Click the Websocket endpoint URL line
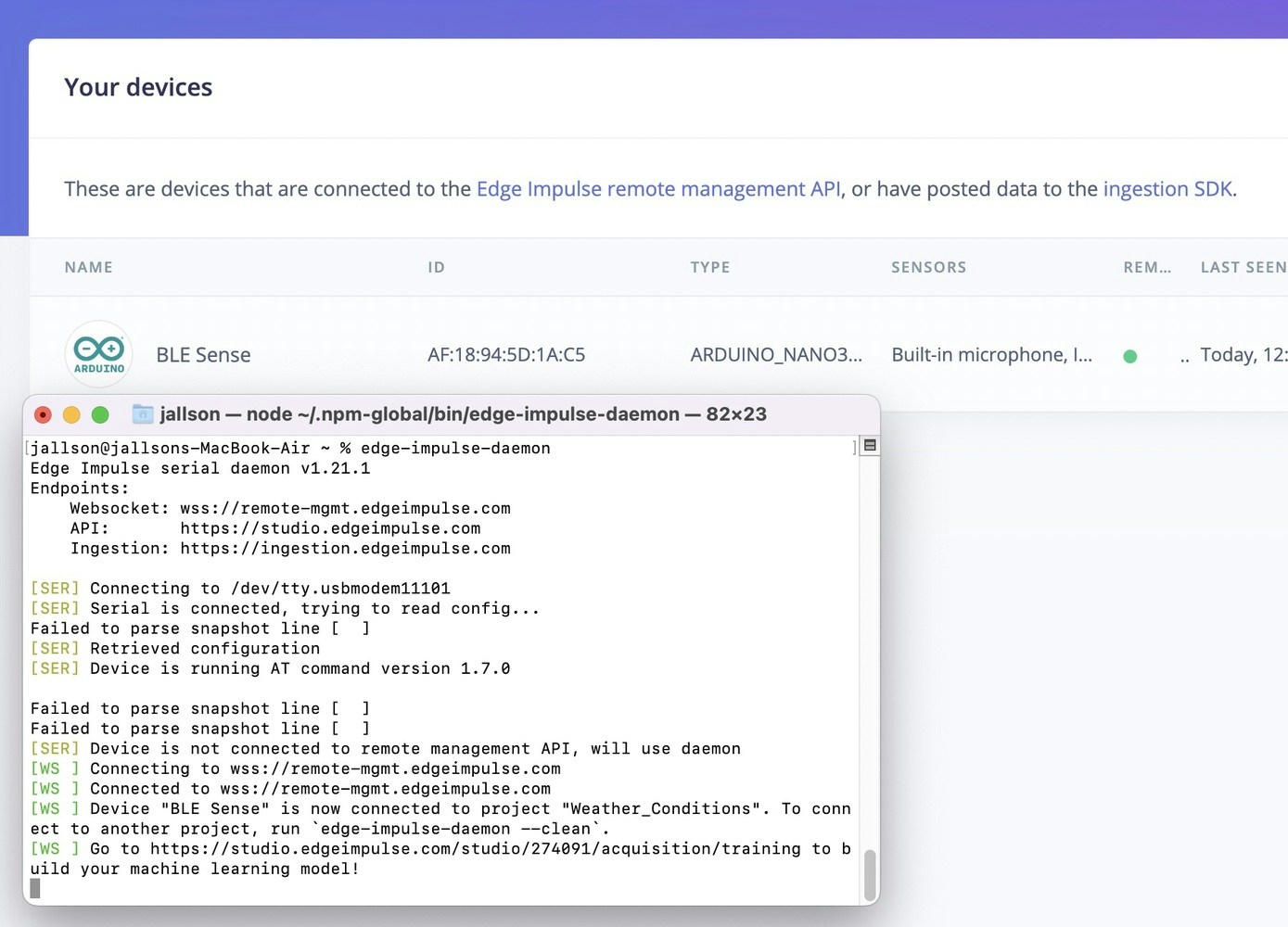The image size is (1288, 927). click(x=290, y=508)
